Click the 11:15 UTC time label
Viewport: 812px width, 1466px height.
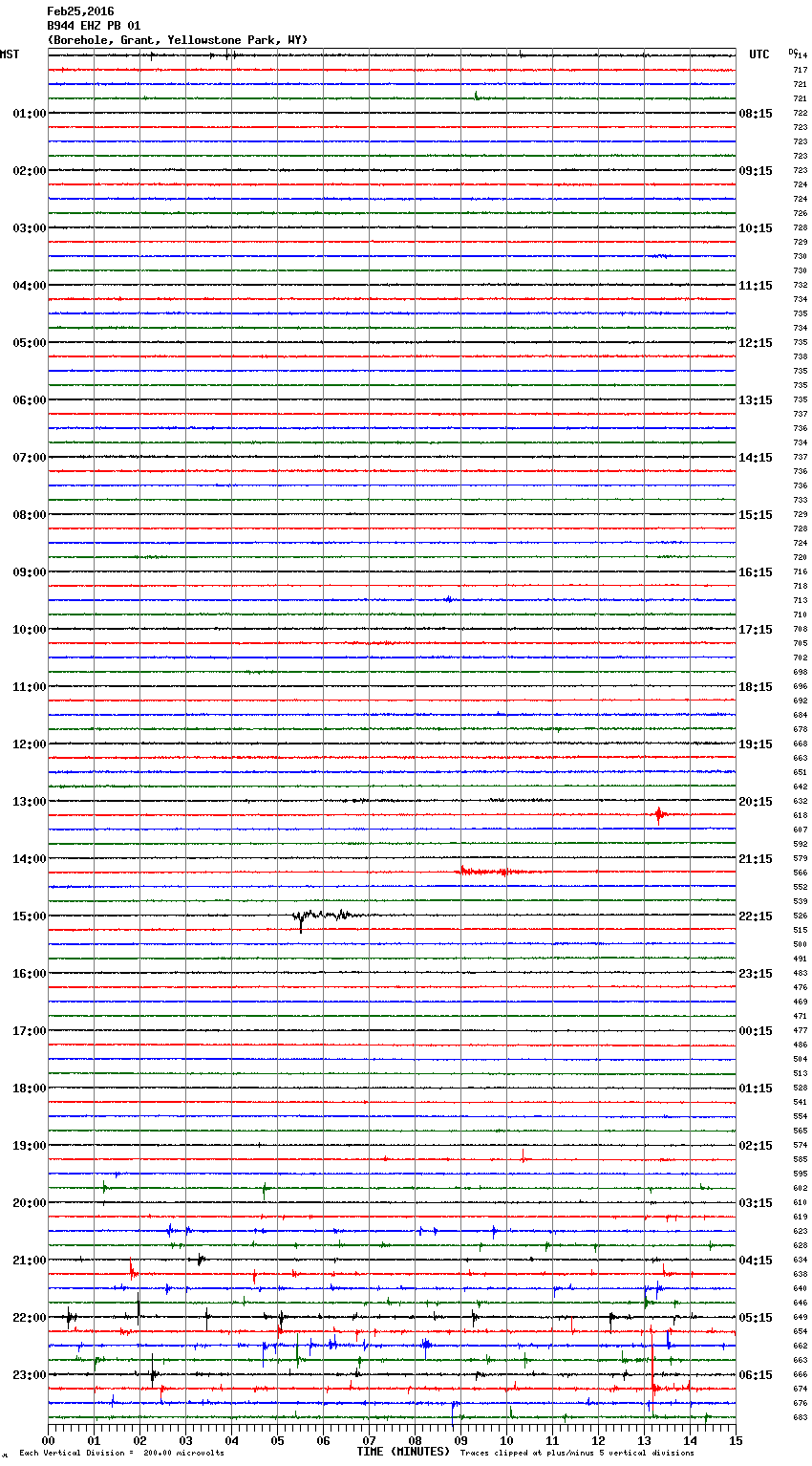(756, 286)
